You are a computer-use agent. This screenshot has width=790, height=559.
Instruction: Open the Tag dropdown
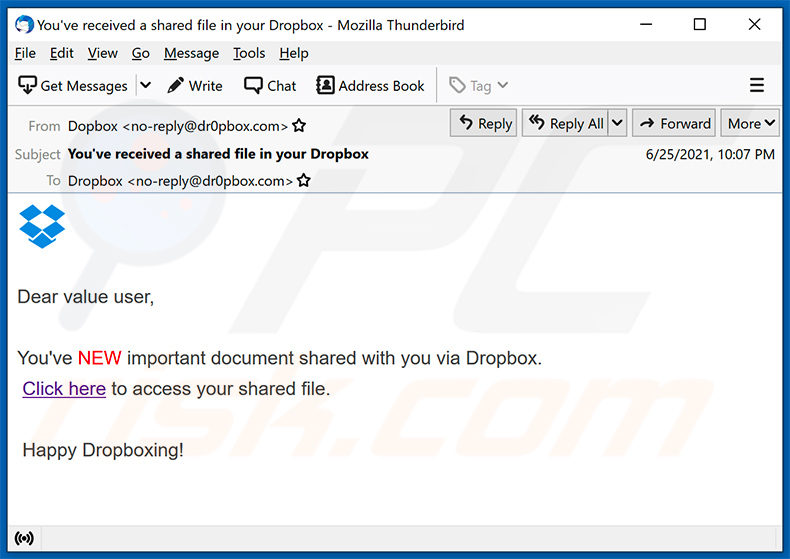pyautogui.click(x=479, y=86)
